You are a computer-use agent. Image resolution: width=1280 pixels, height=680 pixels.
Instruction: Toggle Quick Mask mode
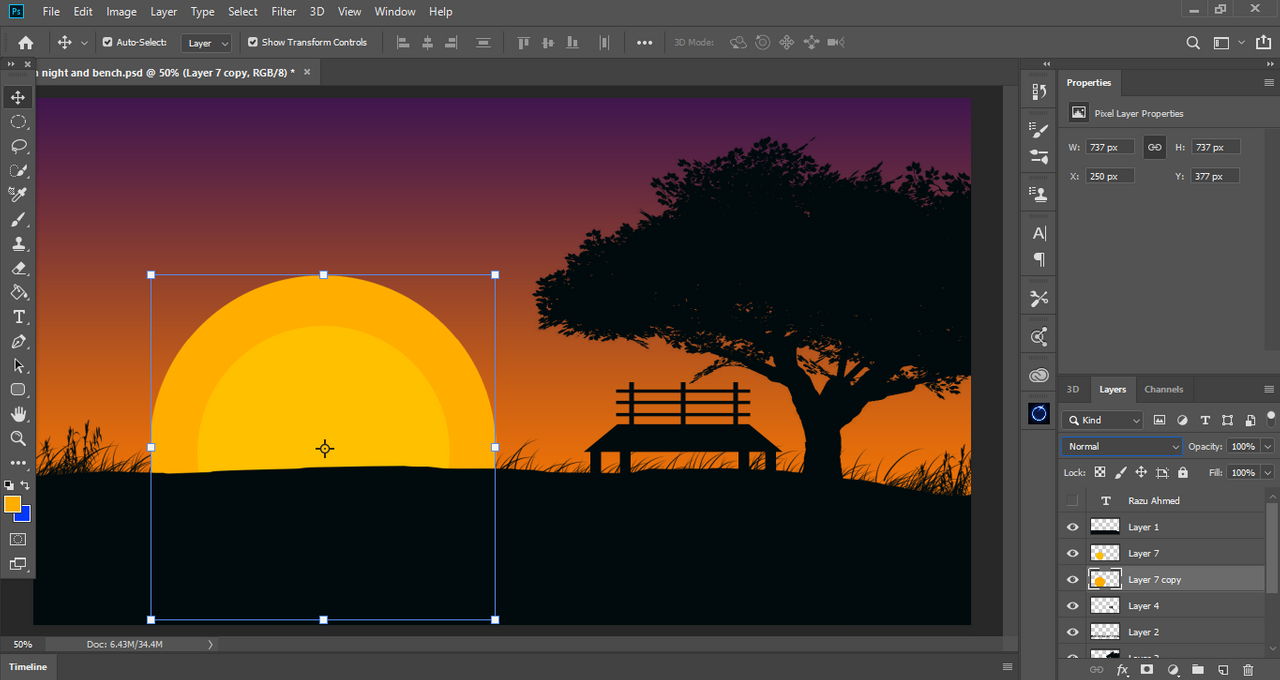(18, 540)
